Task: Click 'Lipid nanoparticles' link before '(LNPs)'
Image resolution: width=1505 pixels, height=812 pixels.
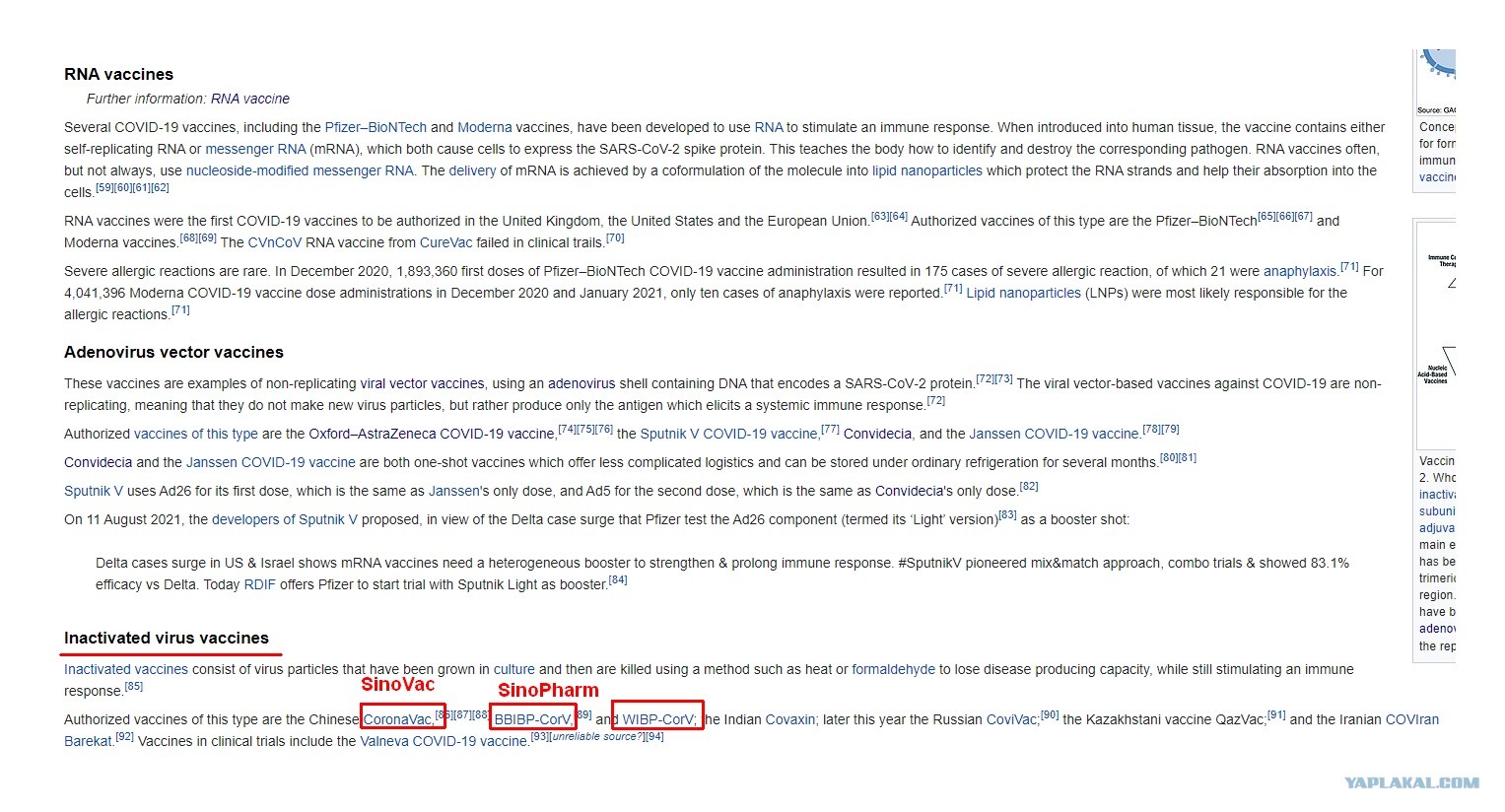Action: coord(1024,293)
